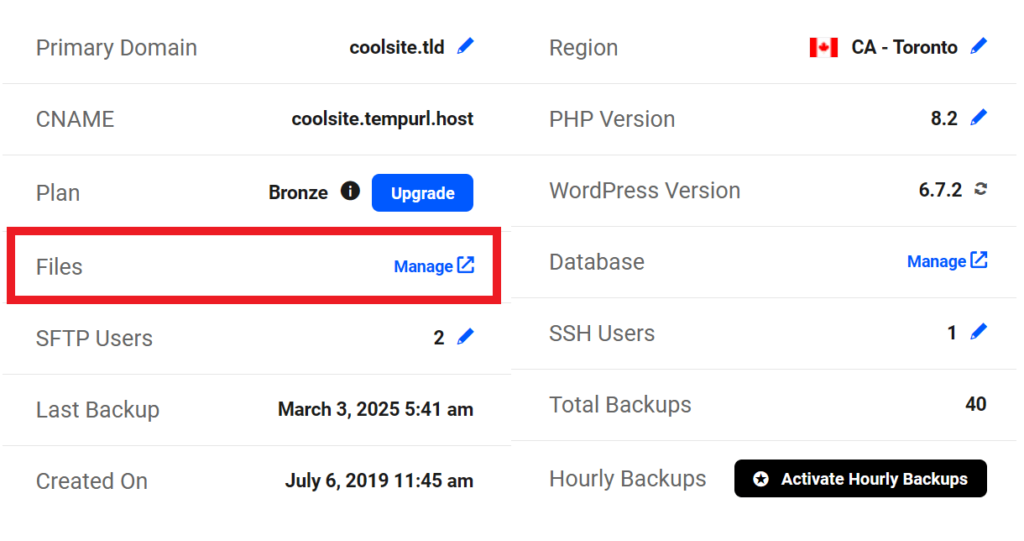Click the Created On label
Screen dimensions: 1024x541
pos(92,481)
